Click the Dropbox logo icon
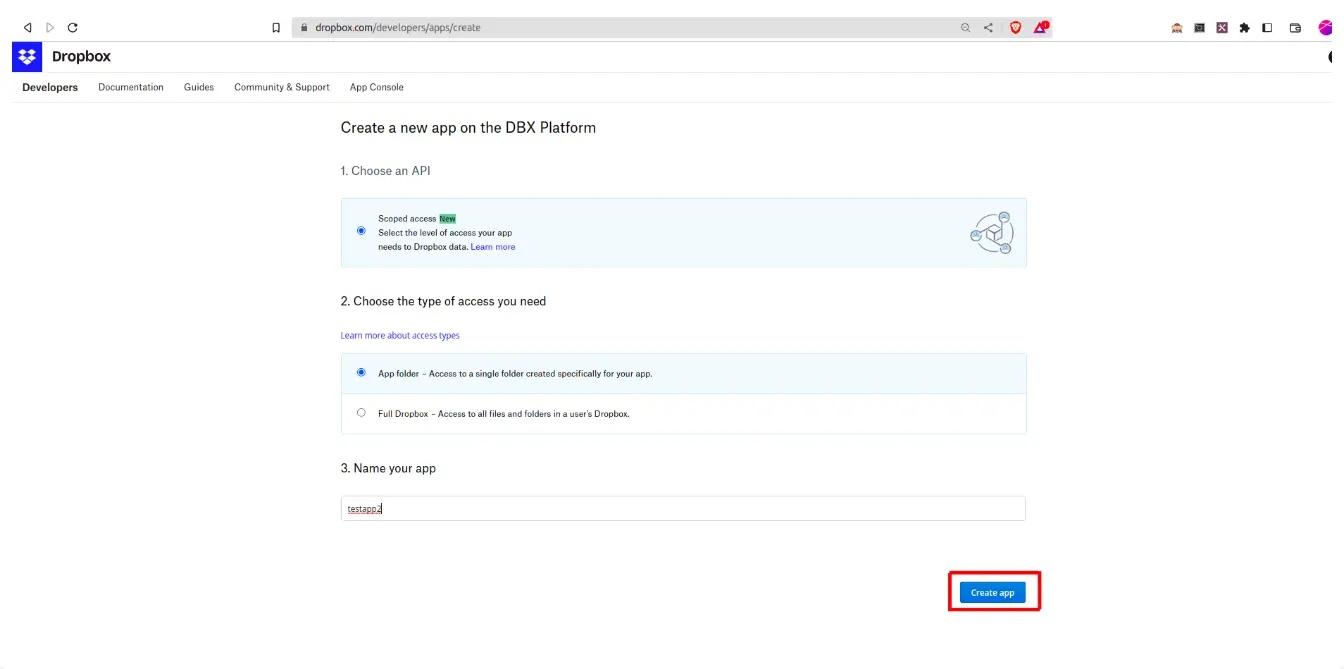 click(26, 56)
